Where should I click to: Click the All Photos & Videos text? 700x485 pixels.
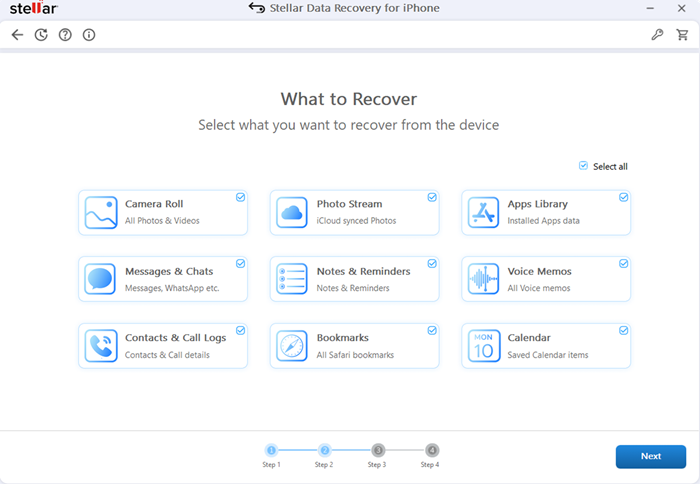[x=162, y=221]
